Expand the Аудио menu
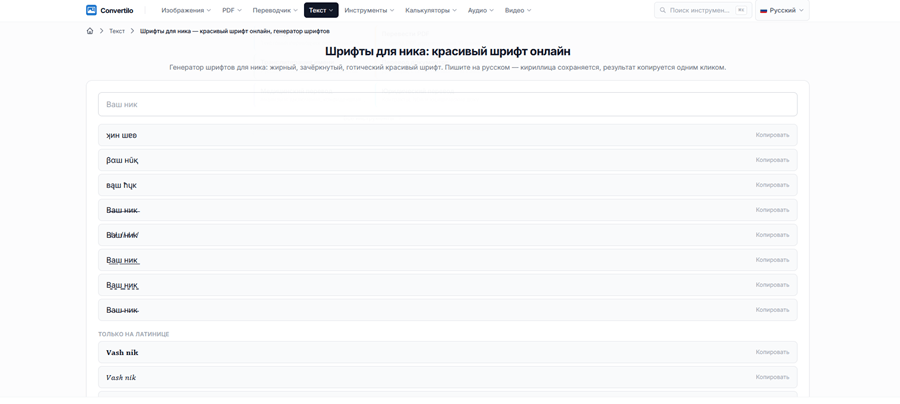 (x=481, y=10)
